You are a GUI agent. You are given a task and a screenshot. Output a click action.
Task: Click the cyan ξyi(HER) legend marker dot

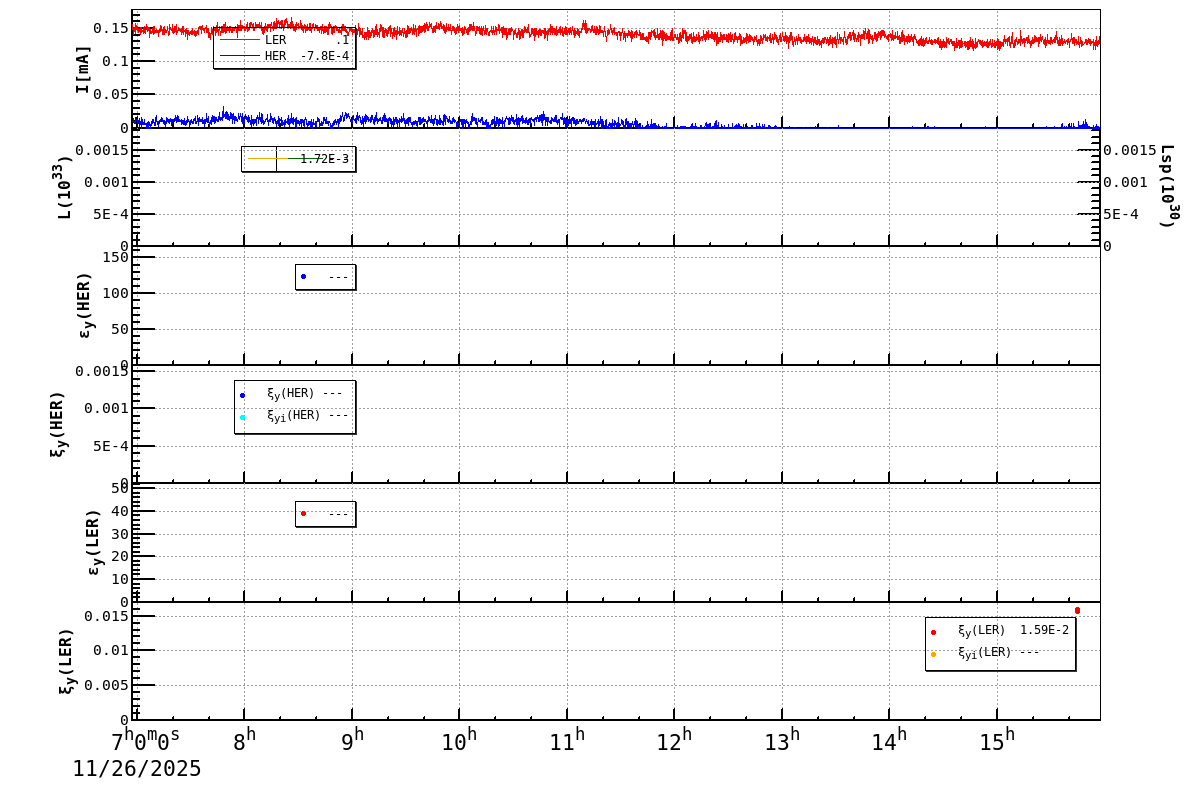pyautogui.click(x=242, y=418)
